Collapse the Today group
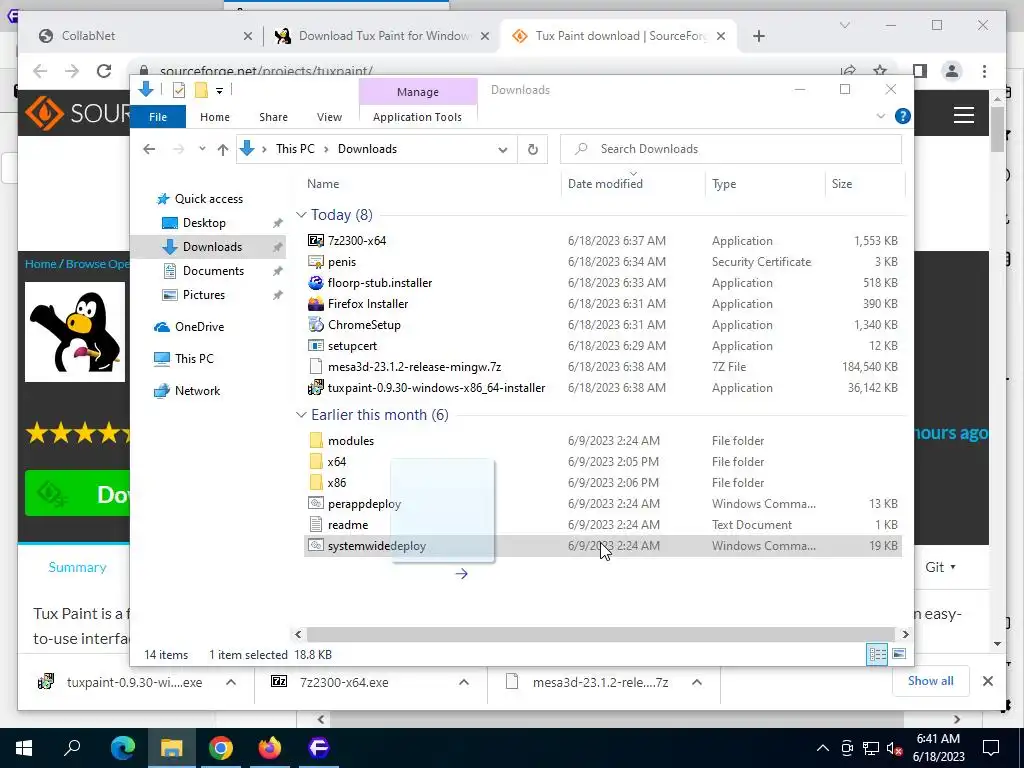Image resolution: width=1024 pixels, height=768 pixels. coord(301,215)
